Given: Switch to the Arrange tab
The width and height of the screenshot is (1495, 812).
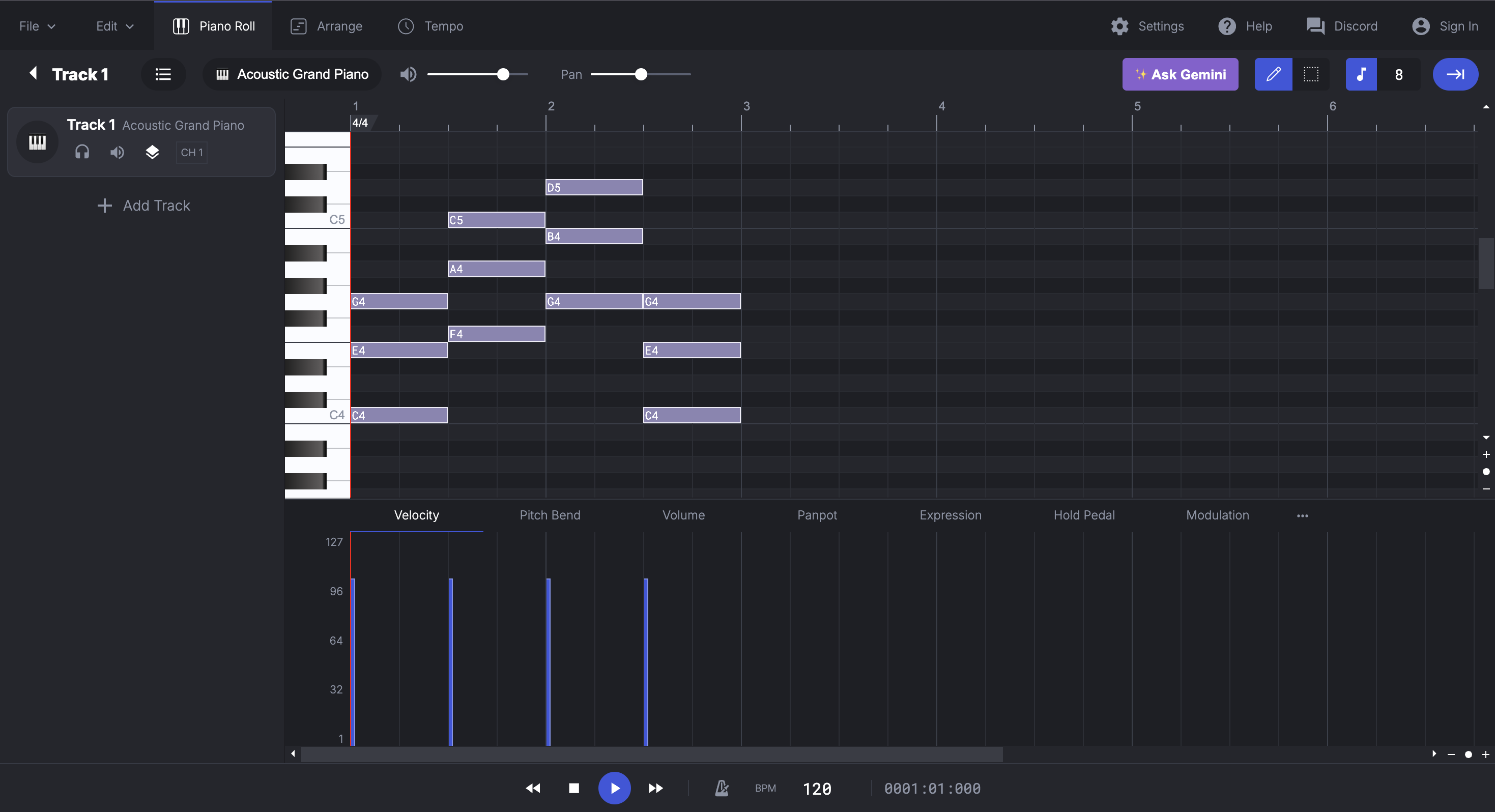Looking at the screenshot, I should (327, 26).
